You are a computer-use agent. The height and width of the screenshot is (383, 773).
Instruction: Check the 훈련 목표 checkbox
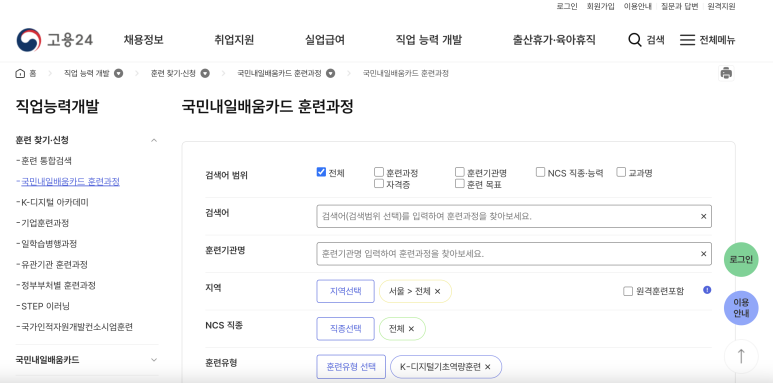click(459, 184)
